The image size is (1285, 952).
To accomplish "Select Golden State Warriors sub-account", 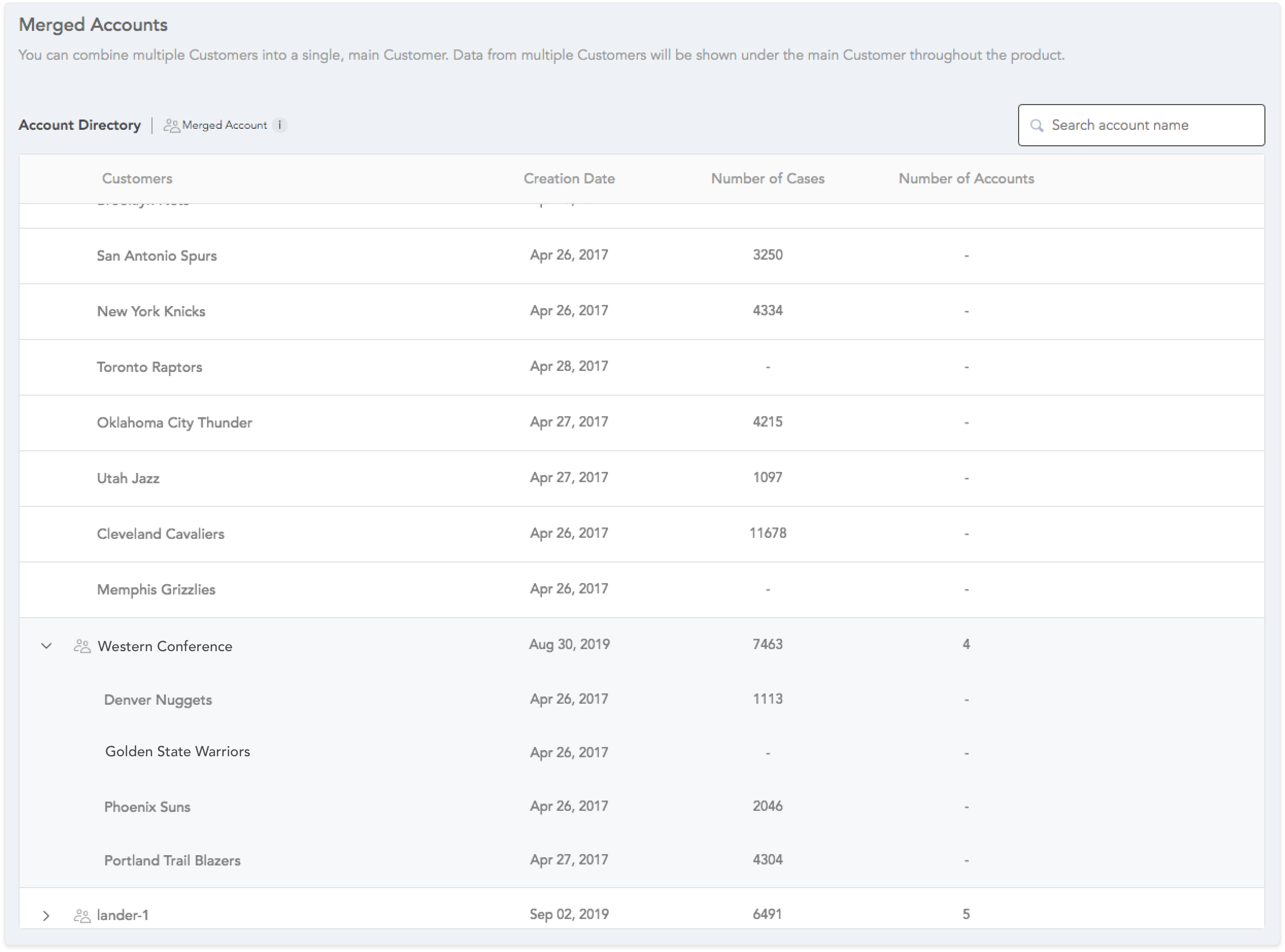I will coord(177,752).
